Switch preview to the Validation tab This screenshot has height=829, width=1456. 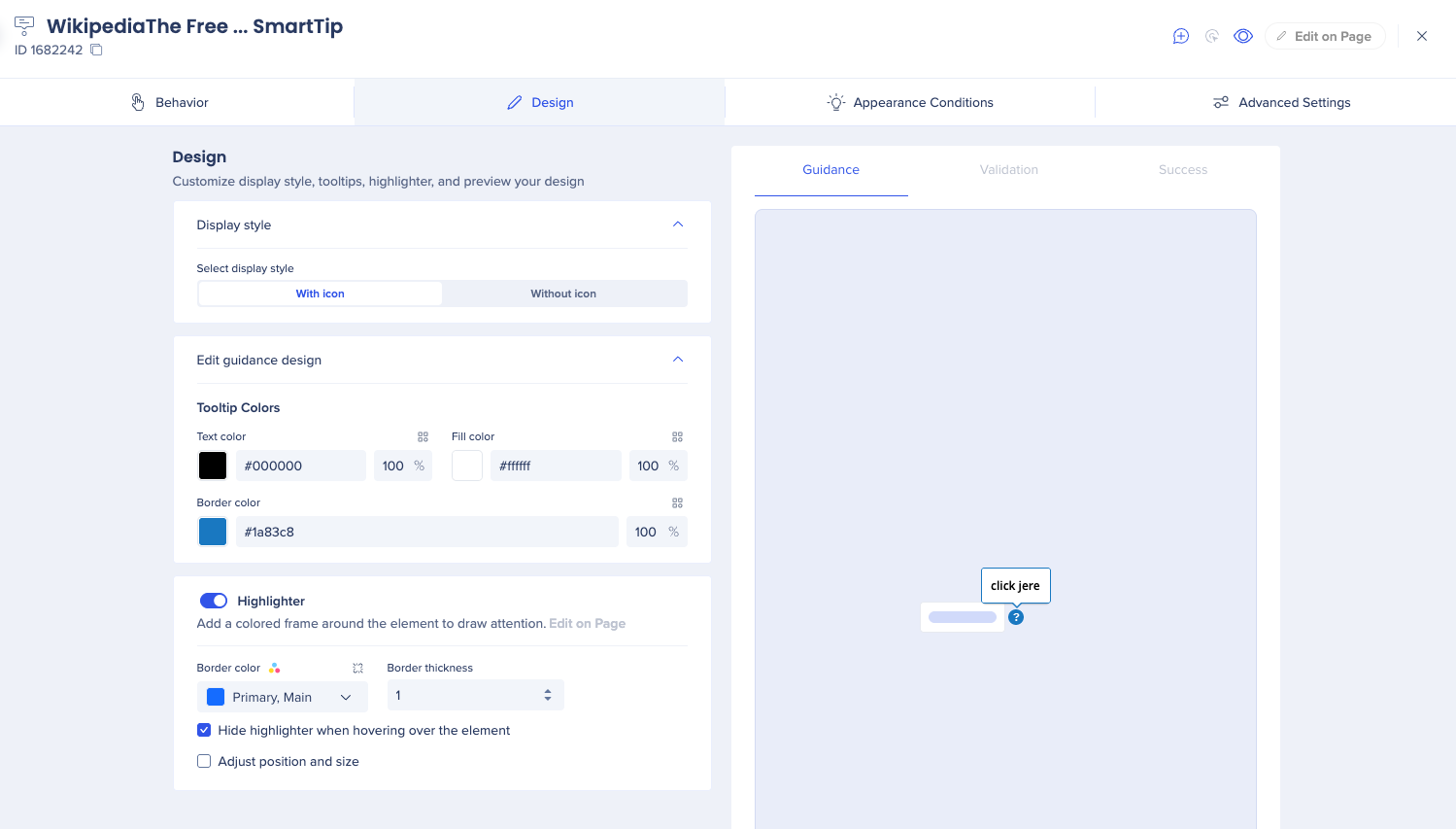point(1008,170)
